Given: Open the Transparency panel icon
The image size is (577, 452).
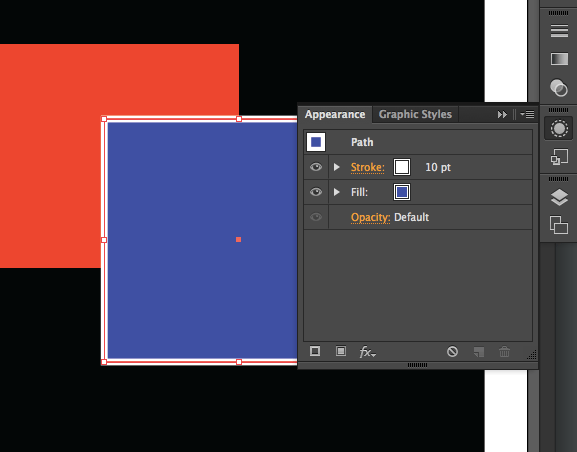Looking at the screenshot, I should (x=559, y=88).
